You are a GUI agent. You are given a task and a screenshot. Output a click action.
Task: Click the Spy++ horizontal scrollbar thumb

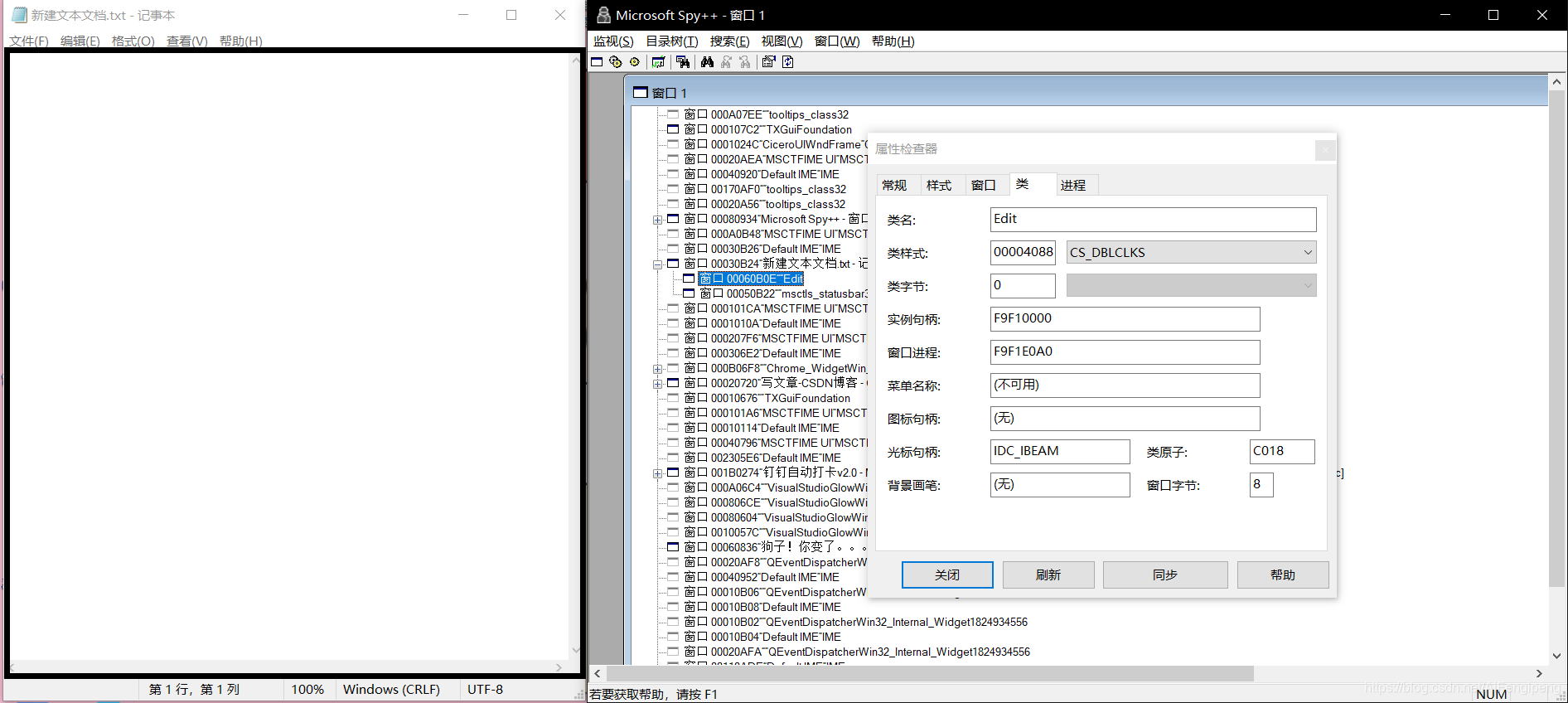(x=930, y=674)
